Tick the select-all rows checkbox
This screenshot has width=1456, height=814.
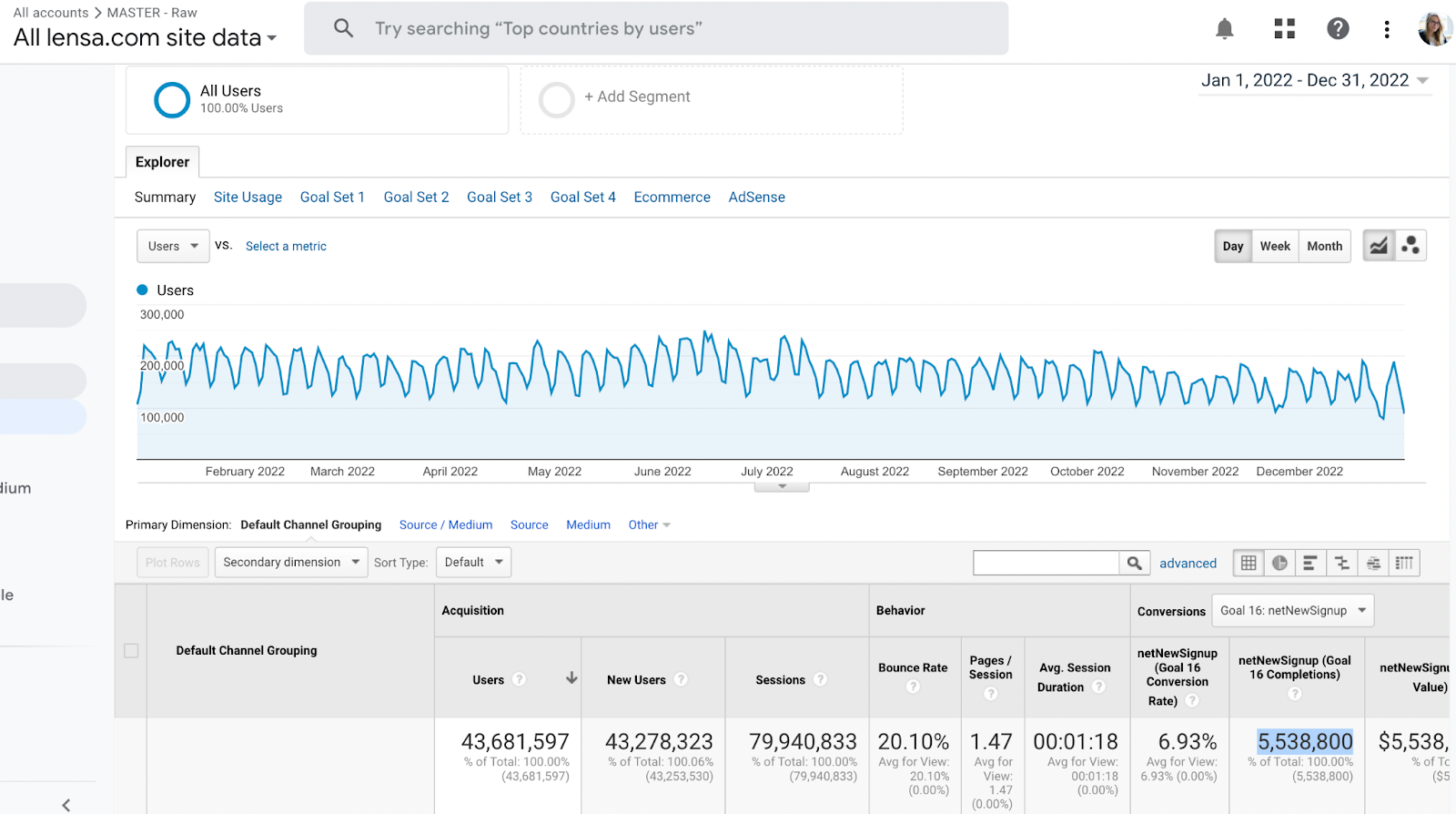click(x=131, y=650)
